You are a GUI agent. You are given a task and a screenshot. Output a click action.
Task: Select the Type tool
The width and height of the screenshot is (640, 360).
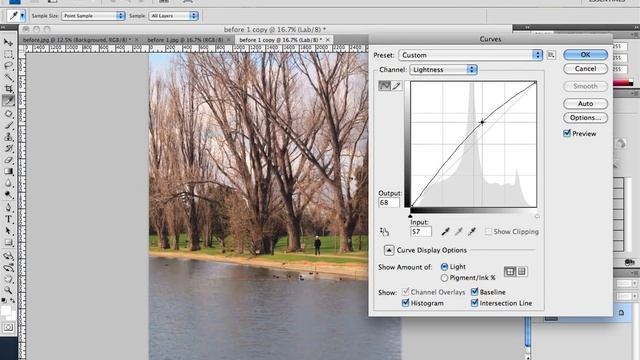[x=8, y=219]
